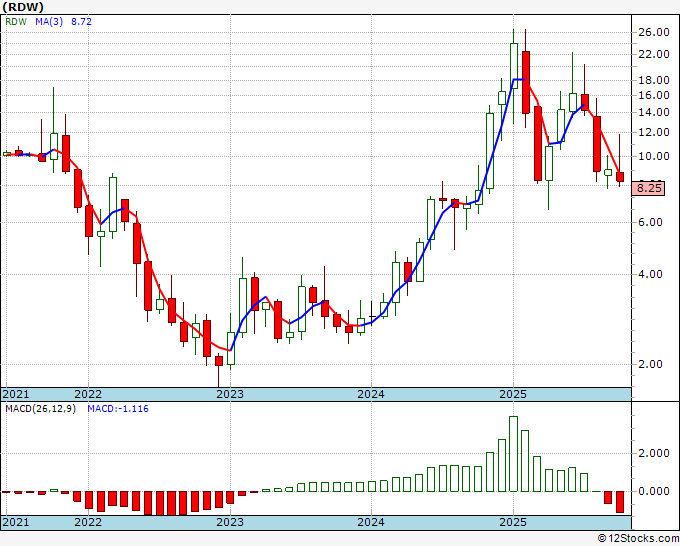
Task: Click 2022 on the MACD panel timeline
Action: click(88, 522)
